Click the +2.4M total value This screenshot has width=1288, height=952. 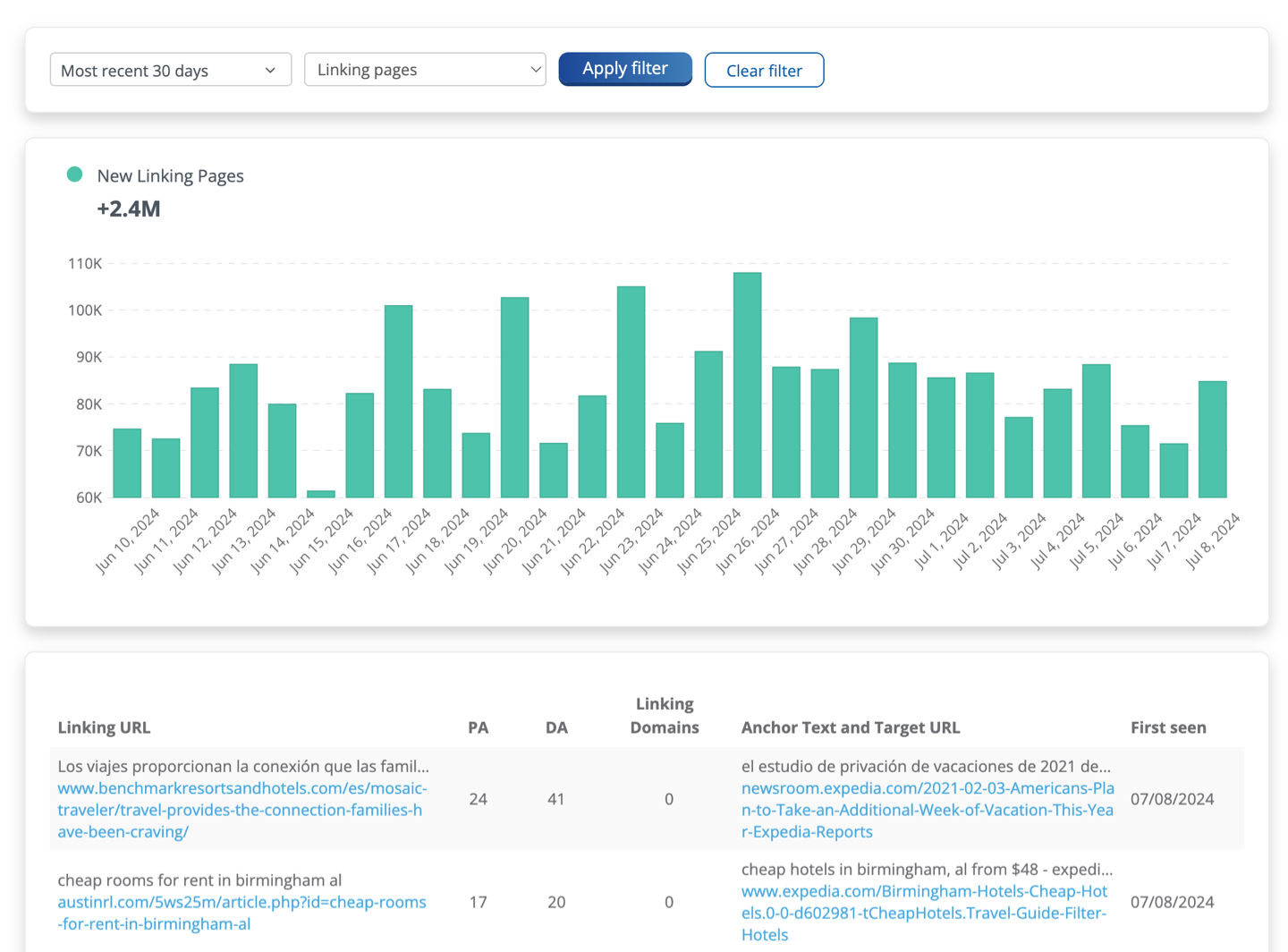[x=129, y=208]
